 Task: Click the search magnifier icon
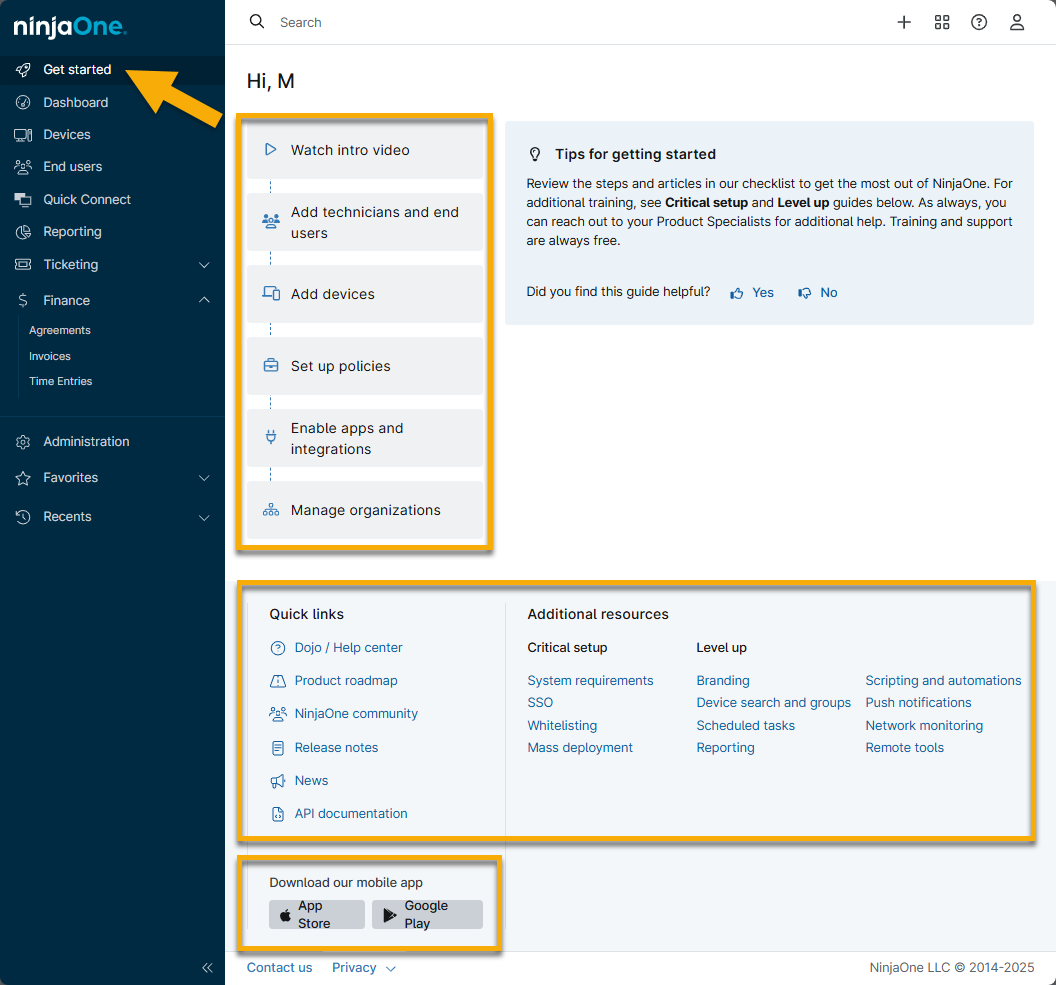[257, 22]
